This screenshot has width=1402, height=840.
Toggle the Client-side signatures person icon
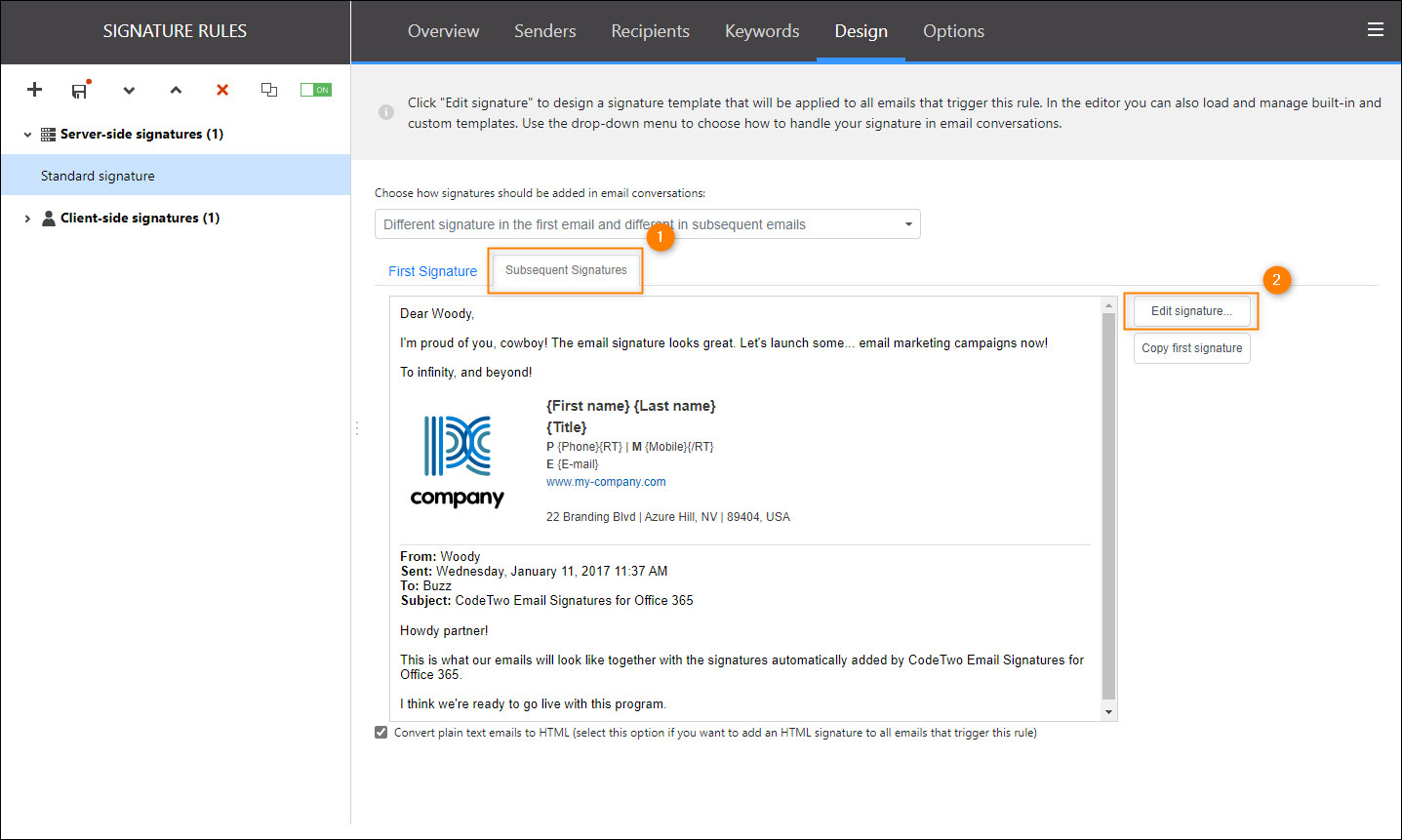[49, 218]
